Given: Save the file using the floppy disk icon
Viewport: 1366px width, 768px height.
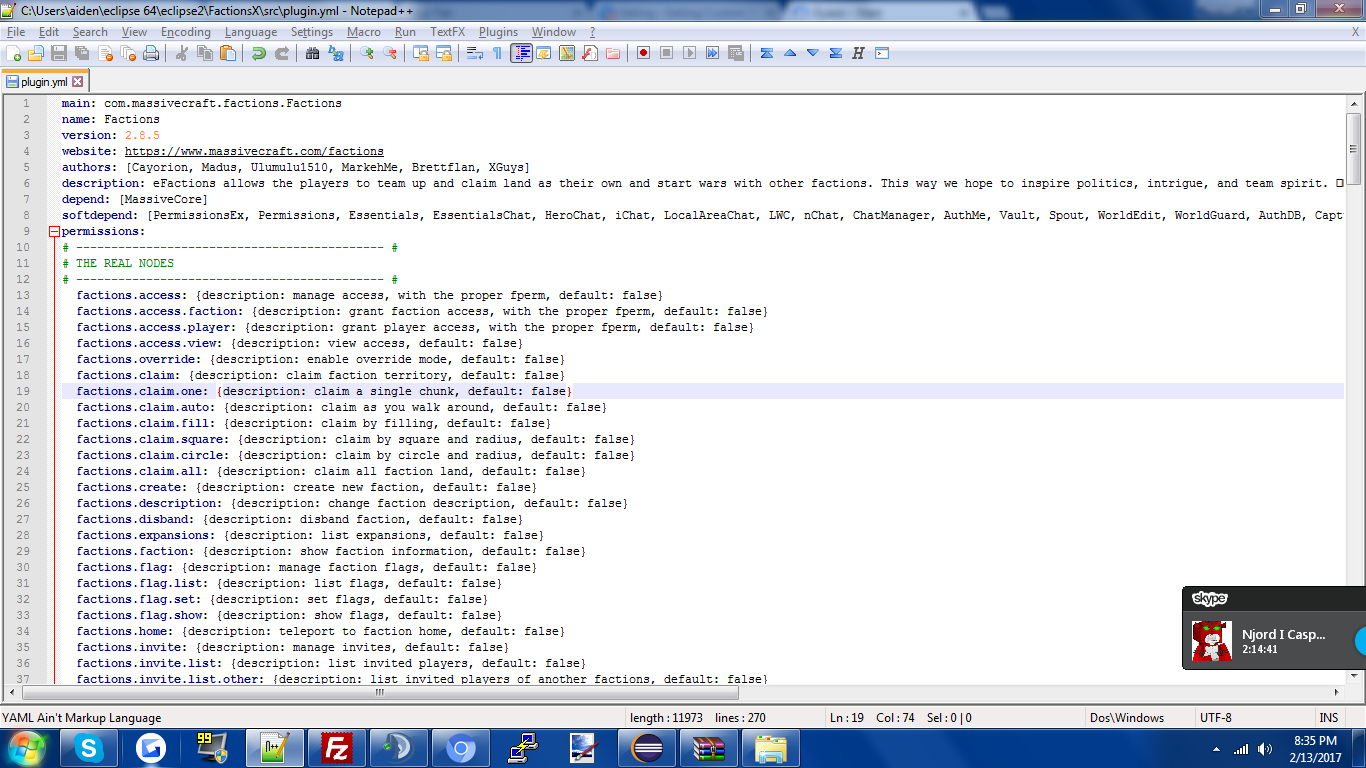Looking at the screenshot, I should pyautogui.click(x=59, y=53).
